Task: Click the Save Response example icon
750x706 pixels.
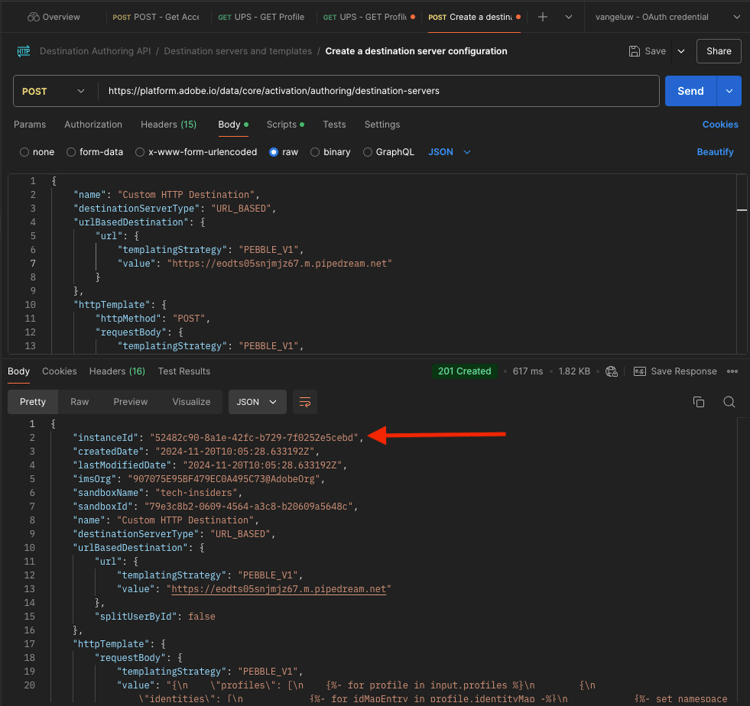Action: tap(640, 371)
